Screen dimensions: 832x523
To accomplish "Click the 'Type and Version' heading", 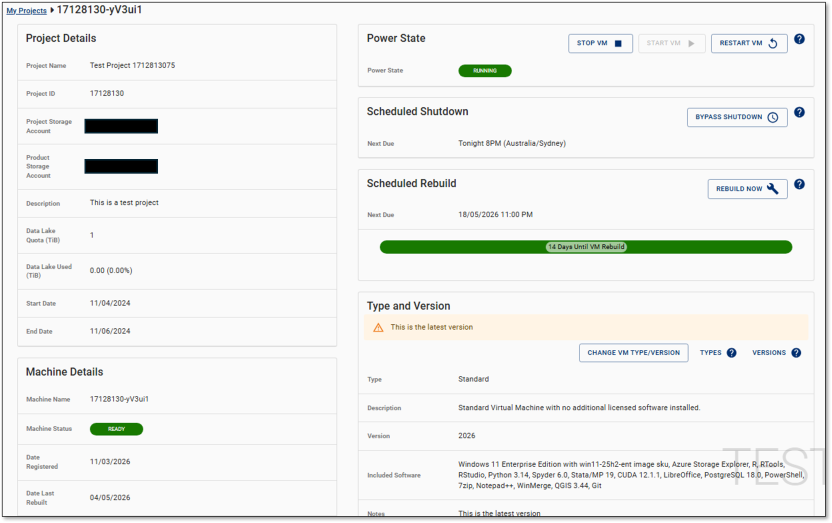I will (x=409, y=307).
